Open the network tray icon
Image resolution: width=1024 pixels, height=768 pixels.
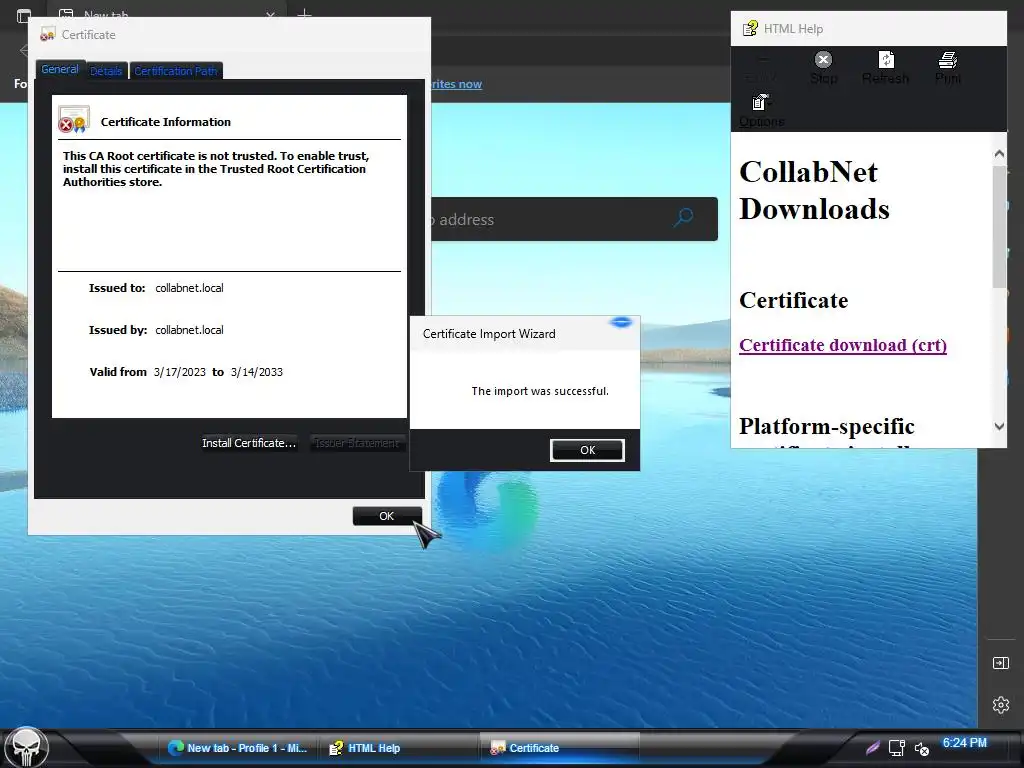coord(897,748)
